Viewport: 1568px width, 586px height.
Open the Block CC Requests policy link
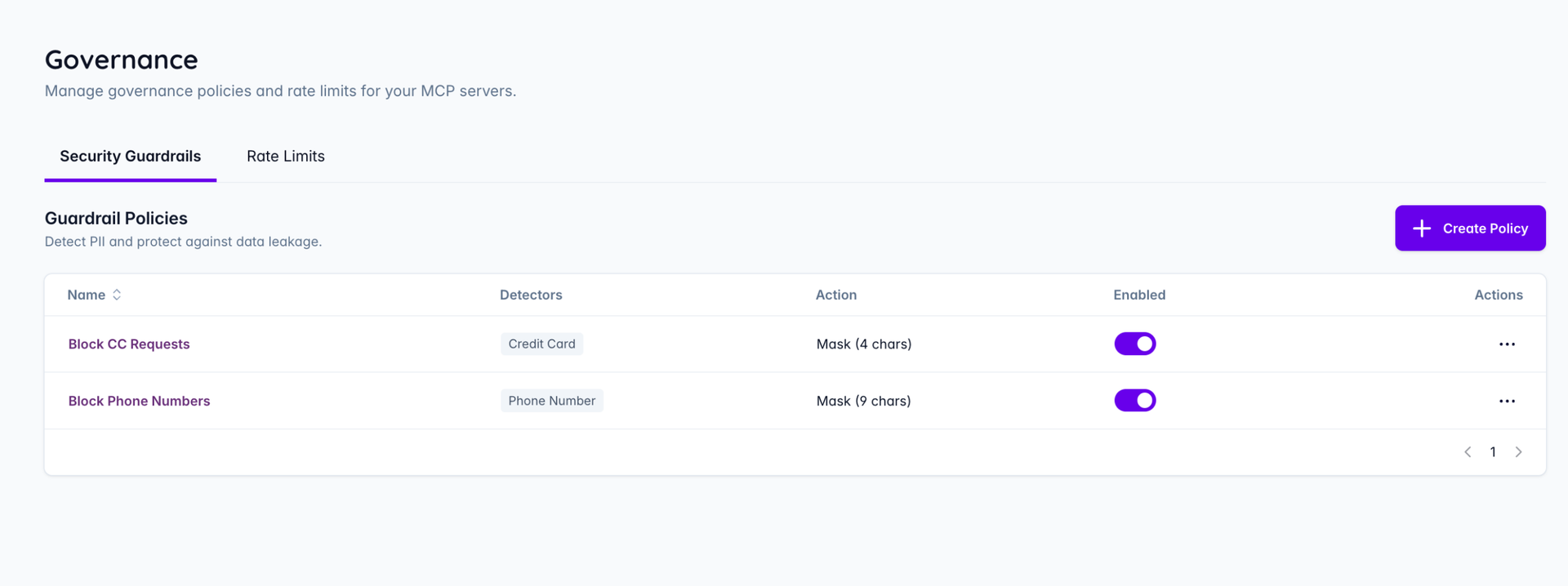coord(129,344)
